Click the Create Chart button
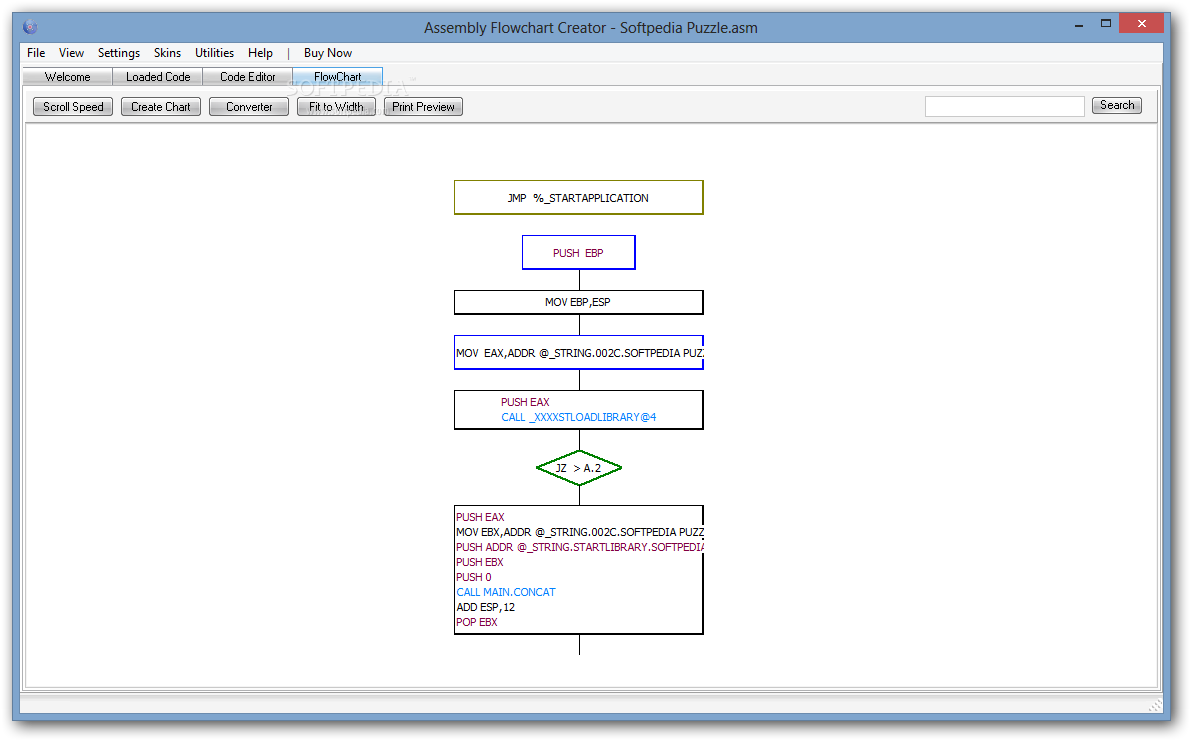This screenshot has height=741, width=1191. coord(161,107)
